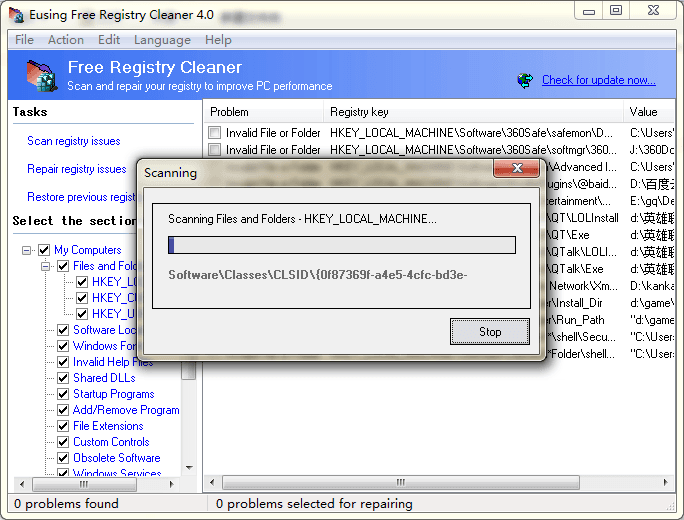
Task: Open the Action menu
Action: pyautogui.click(x=66, y=40)
